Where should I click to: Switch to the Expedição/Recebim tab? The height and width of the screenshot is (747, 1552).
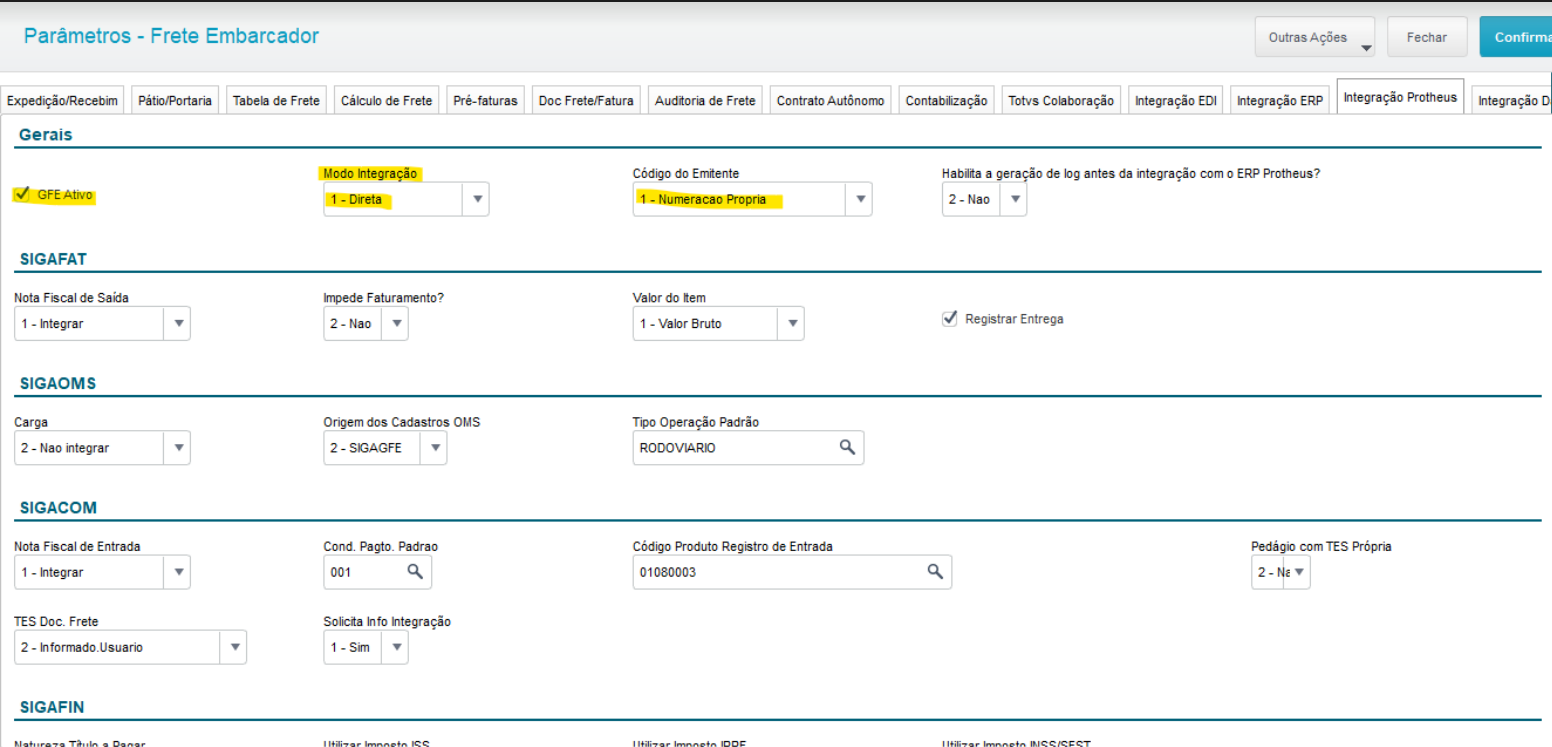click(x=62, y=100)
